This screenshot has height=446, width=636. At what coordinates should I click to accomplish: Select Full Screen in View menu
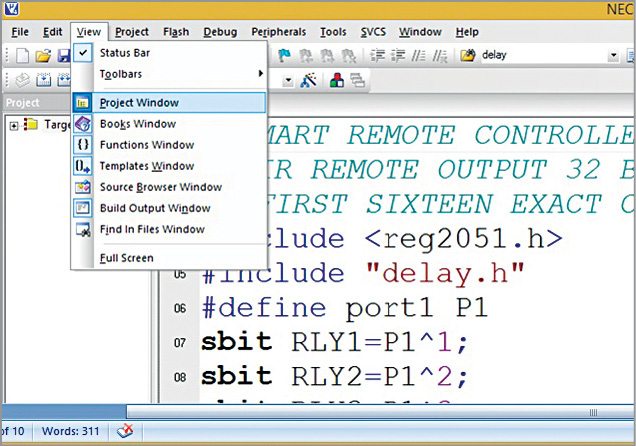pos(125,258)
